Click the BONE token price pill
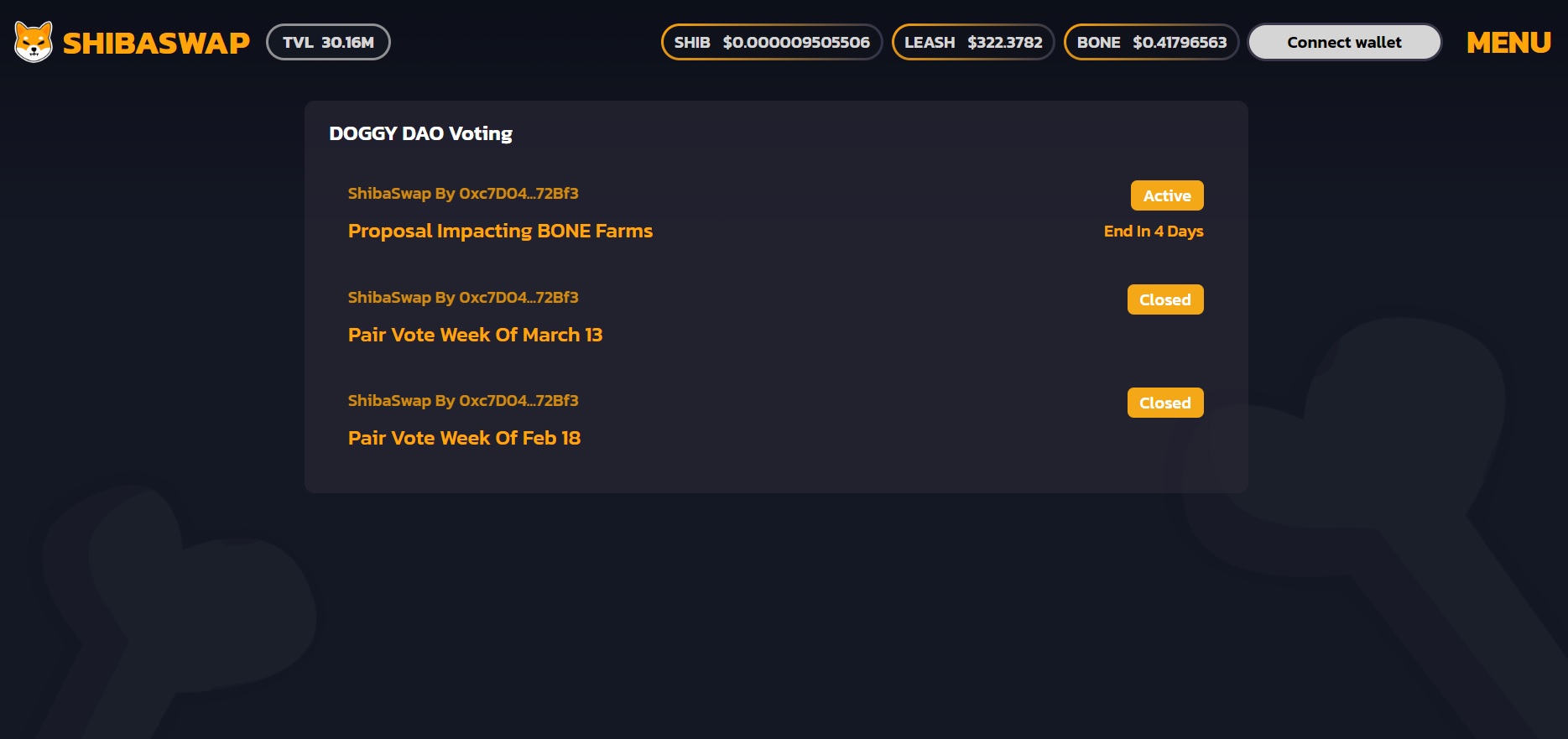This screenshot has width=1568, height=739. coord(1151,42)
